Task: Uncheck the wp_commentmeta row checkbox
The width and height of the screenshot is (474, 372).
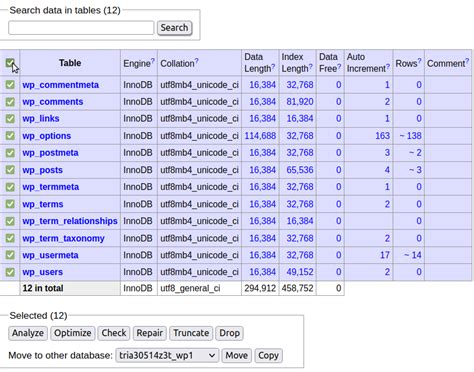Action: point(10,85)
